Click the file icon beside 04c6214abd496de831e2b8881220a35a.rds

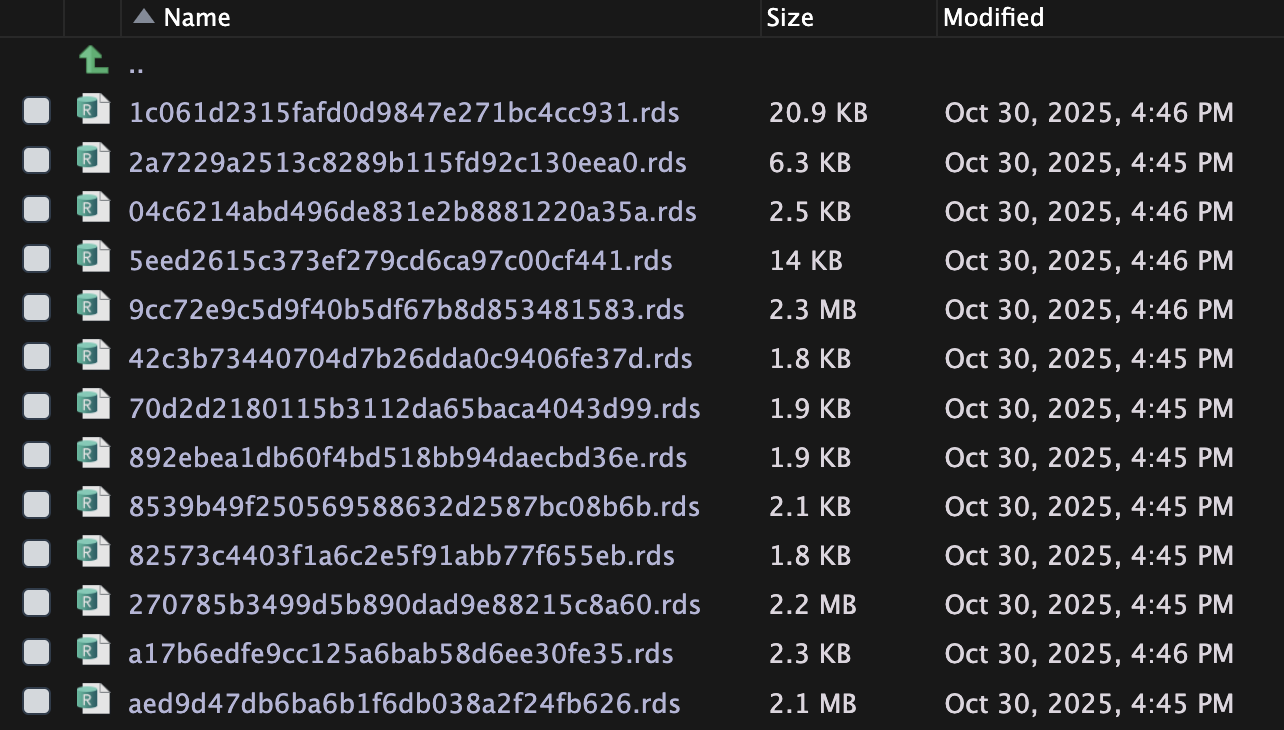coord(93,210)
